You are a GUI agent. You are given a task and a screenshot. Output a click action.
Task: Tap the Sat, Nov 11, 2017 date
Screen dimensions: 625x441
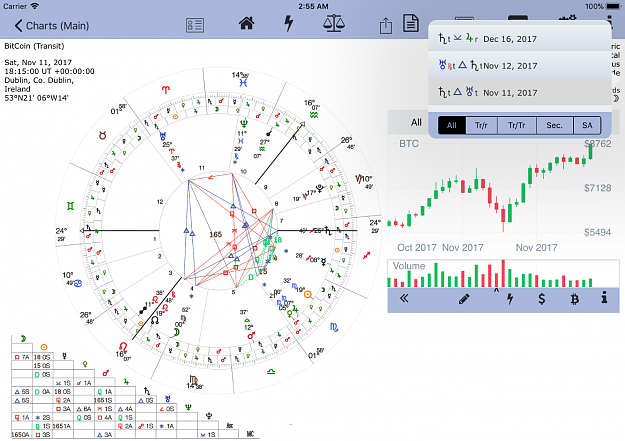click(38, 62)
